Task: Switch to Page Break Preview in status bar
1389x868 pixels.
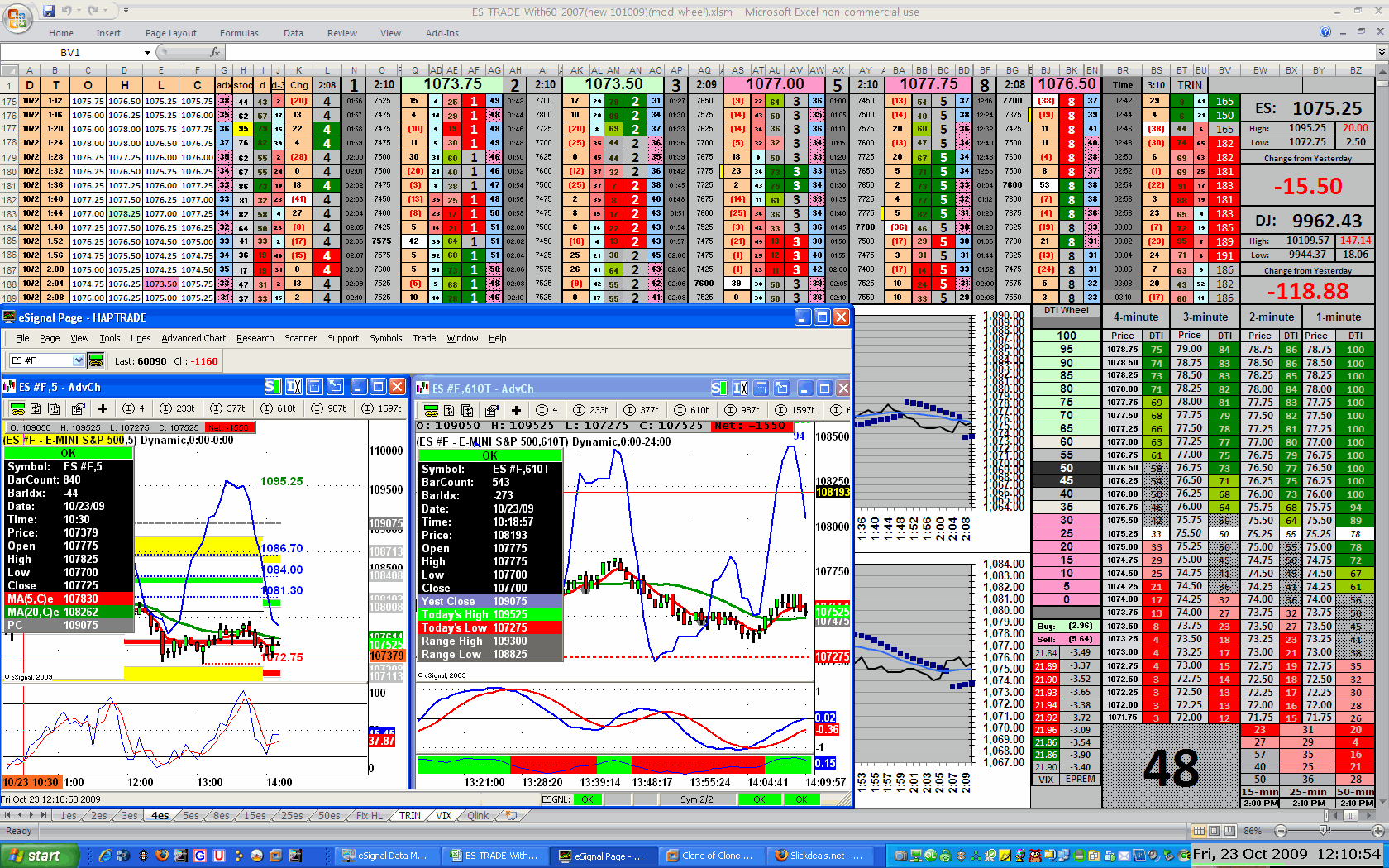Action: pos(1231,831)
